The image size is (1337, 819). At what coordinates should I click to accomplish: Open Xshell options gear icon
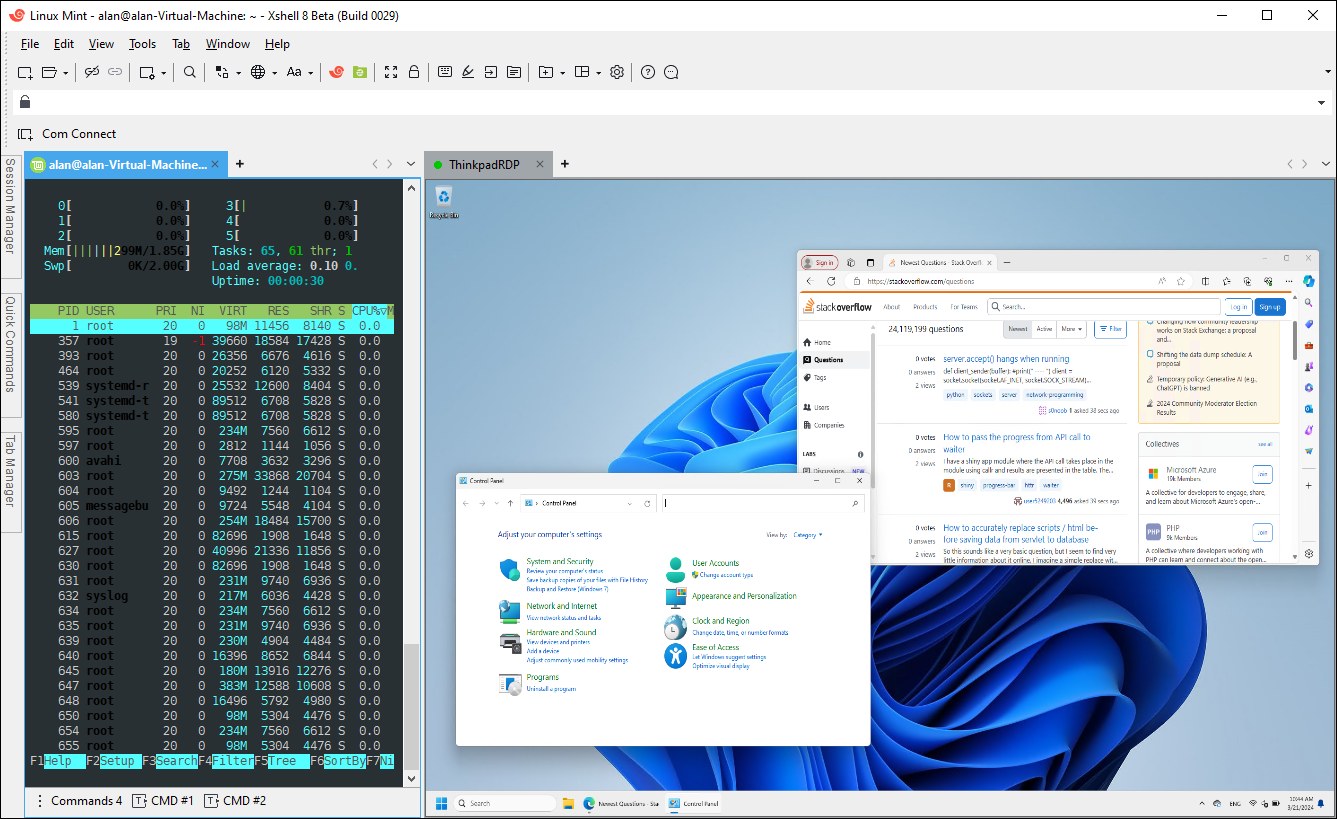pyautogui.click(x=618, y=72)
